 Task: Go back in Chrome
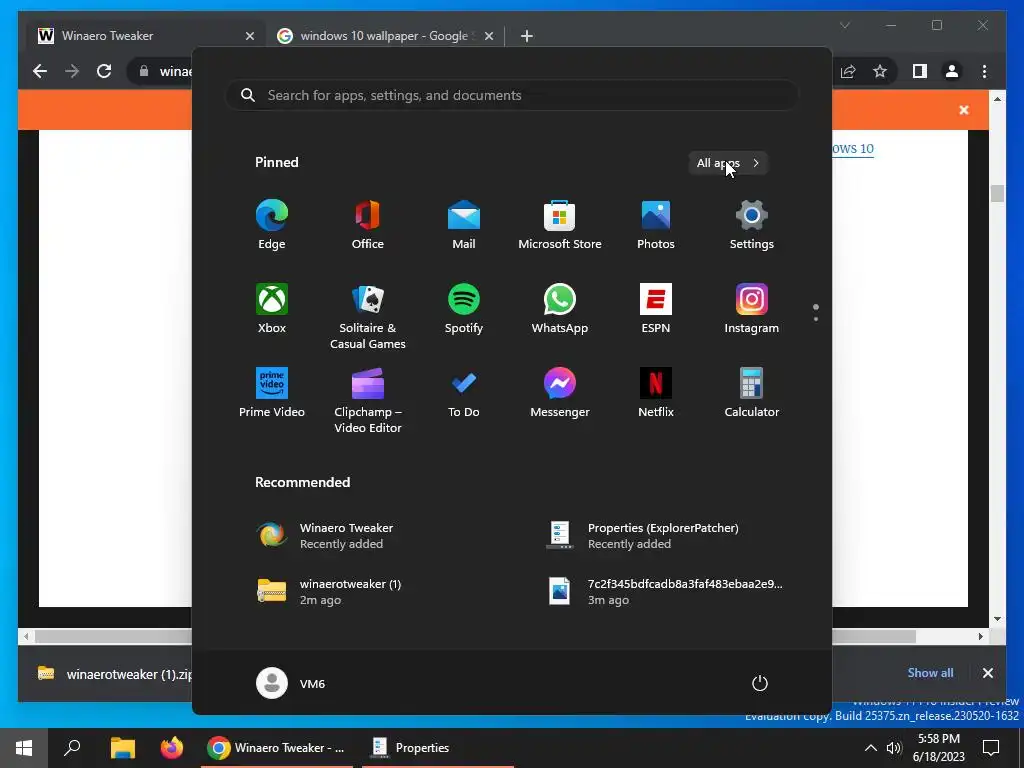tap(40, 71)
